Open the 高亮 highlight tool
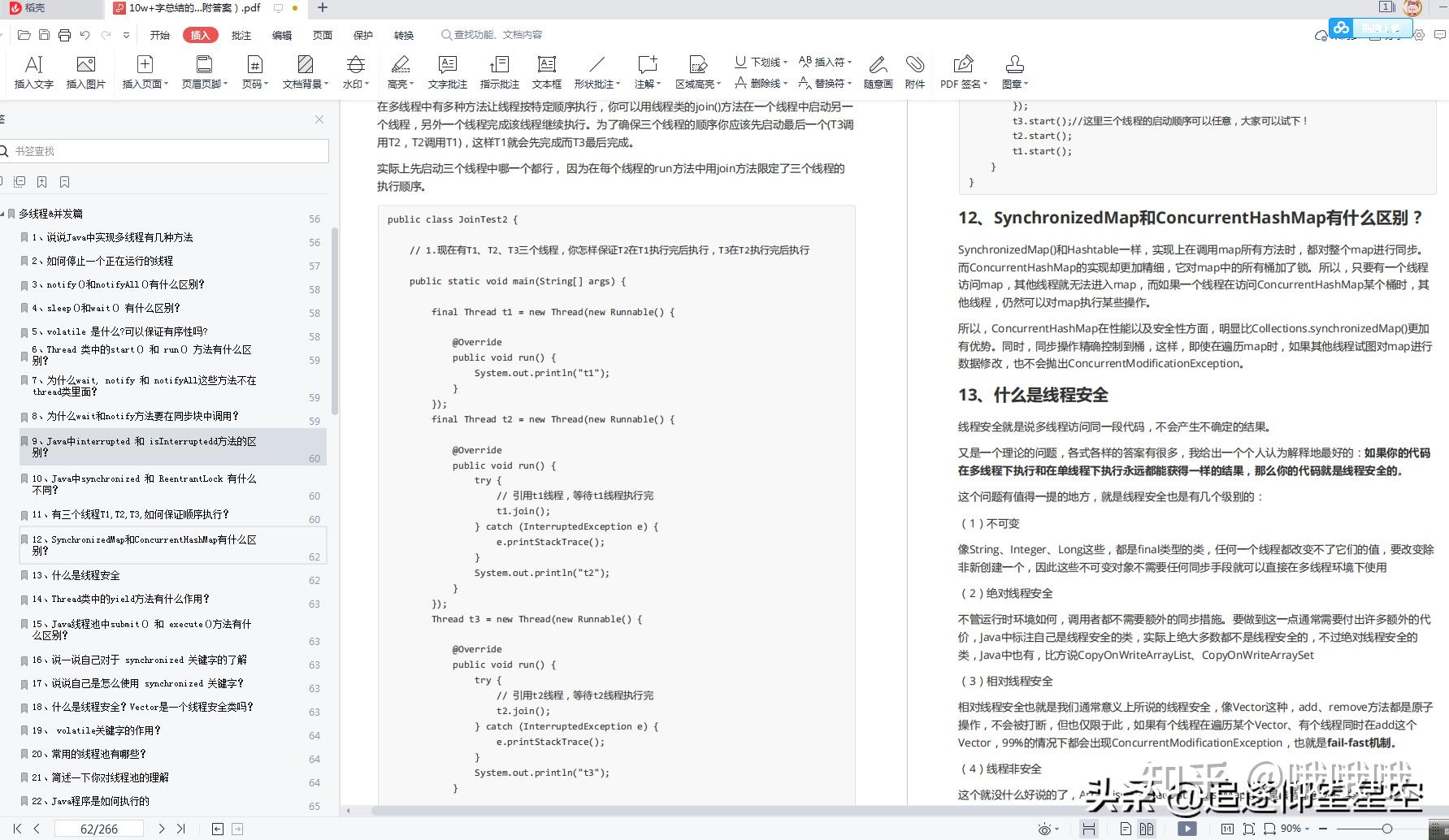1449x840 pixels. (x=396, y=71)
